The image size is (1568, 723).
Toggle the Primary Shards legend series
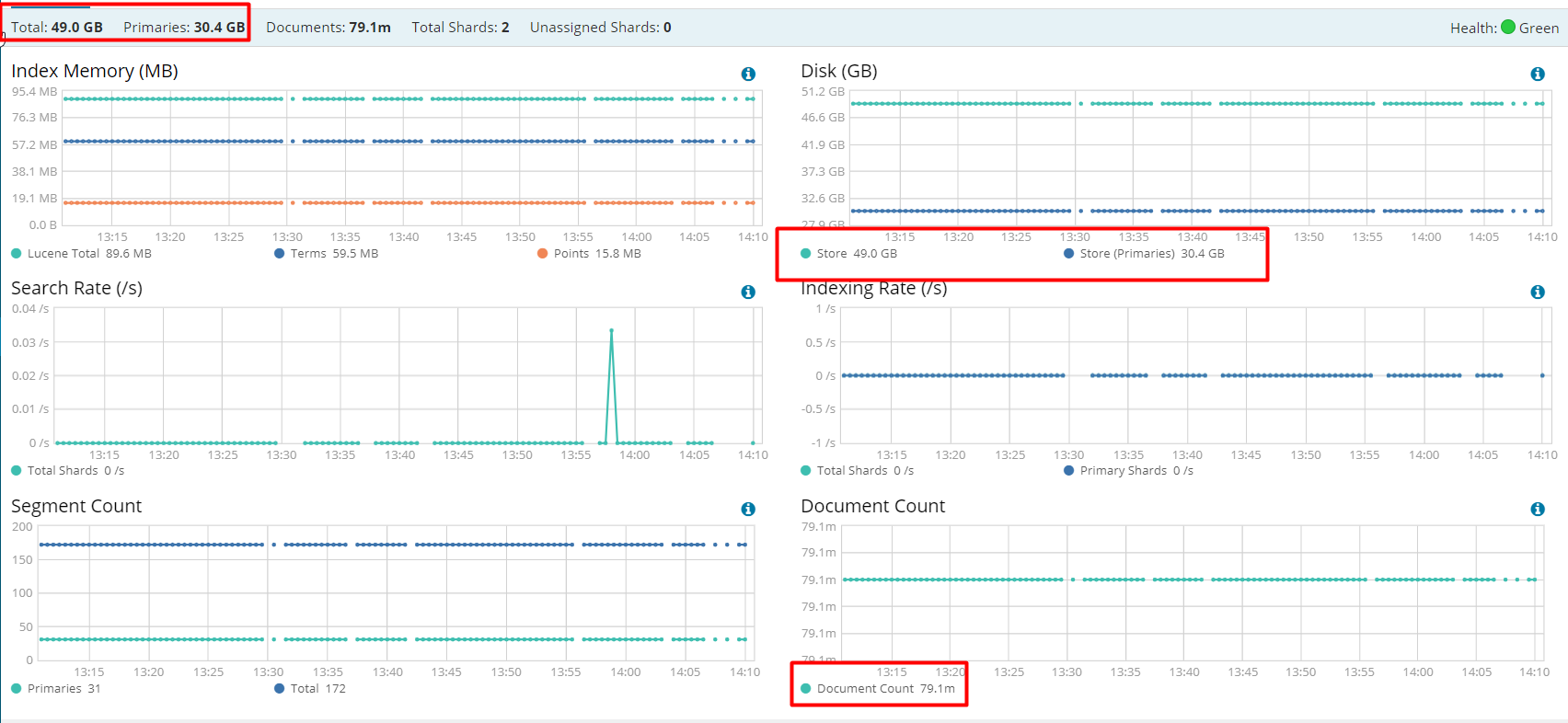pos(1128,470)
